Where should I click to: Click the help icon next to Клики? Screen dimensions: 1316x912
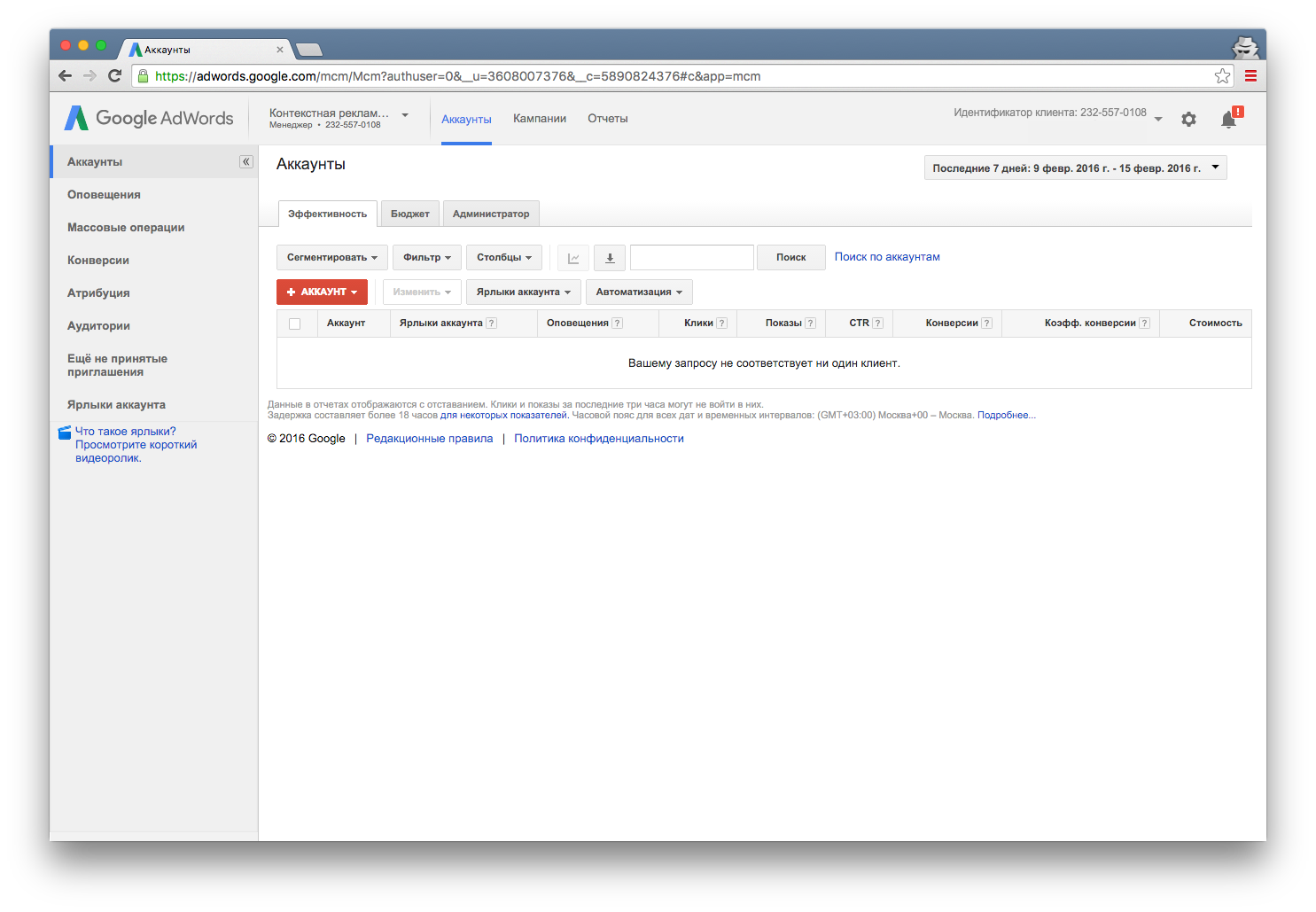click(722, 323)
